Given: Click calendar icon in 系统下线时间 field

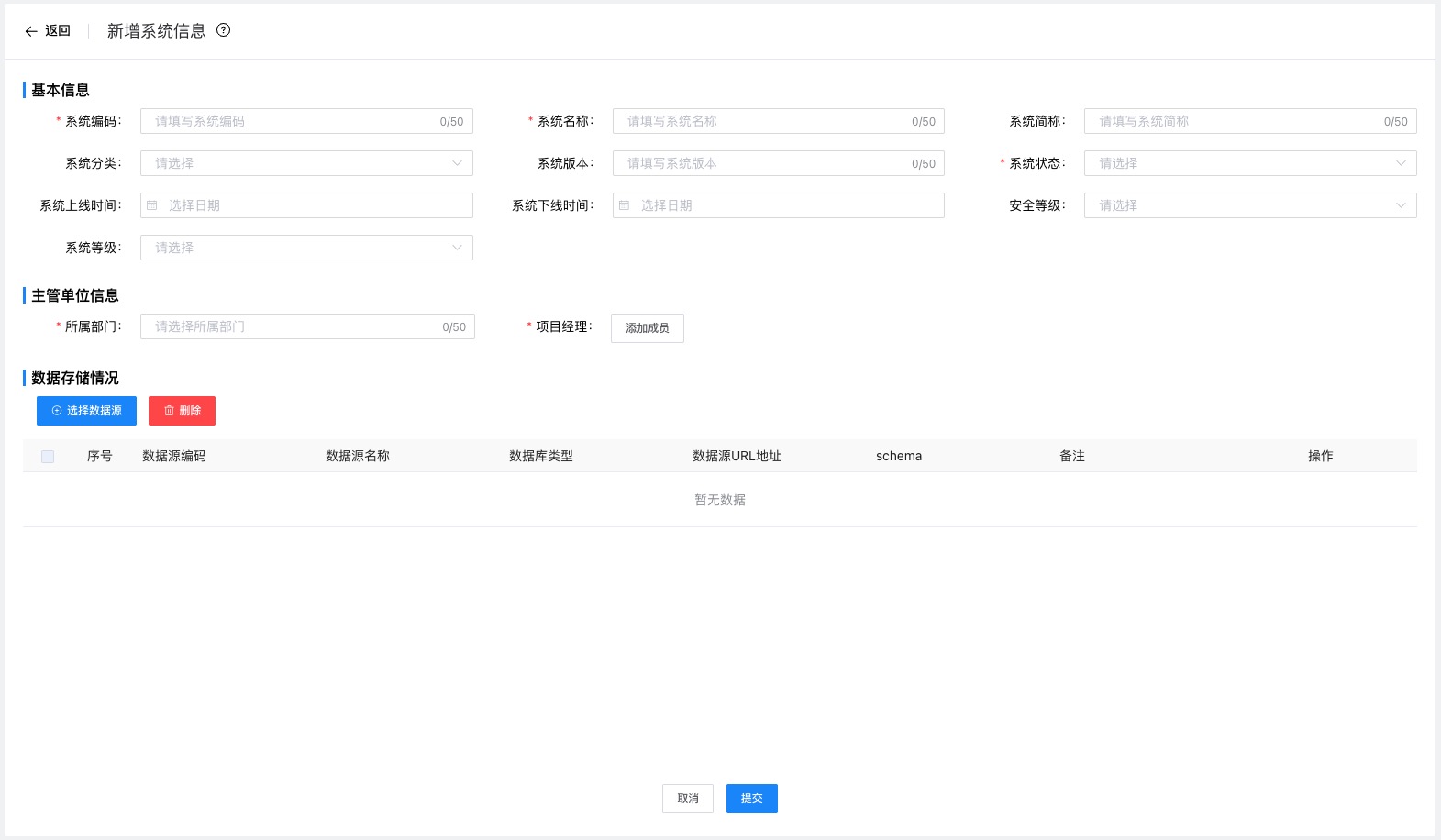Looking at the screenshot, I should 625,205.
